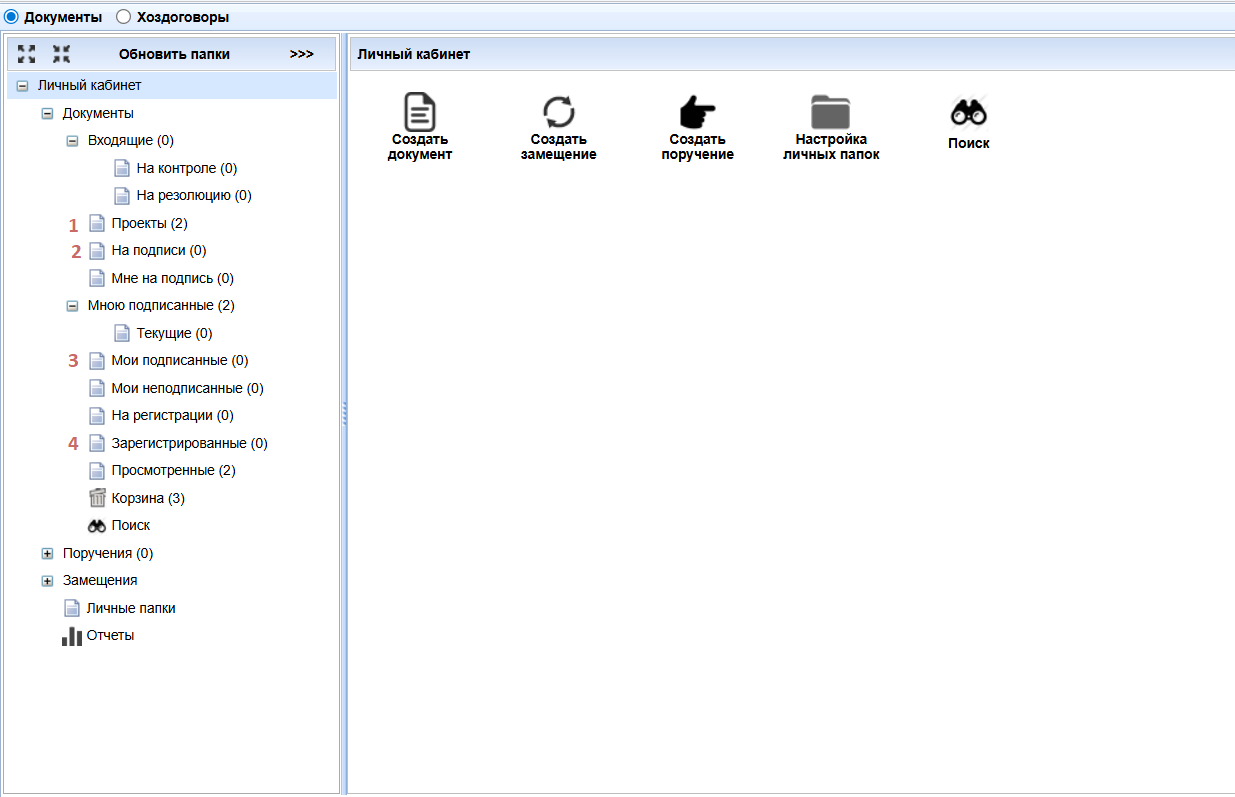Click the expand-all arrows icon in tree header
This screenshot has height=797, width=1235.
coord(27,54)
